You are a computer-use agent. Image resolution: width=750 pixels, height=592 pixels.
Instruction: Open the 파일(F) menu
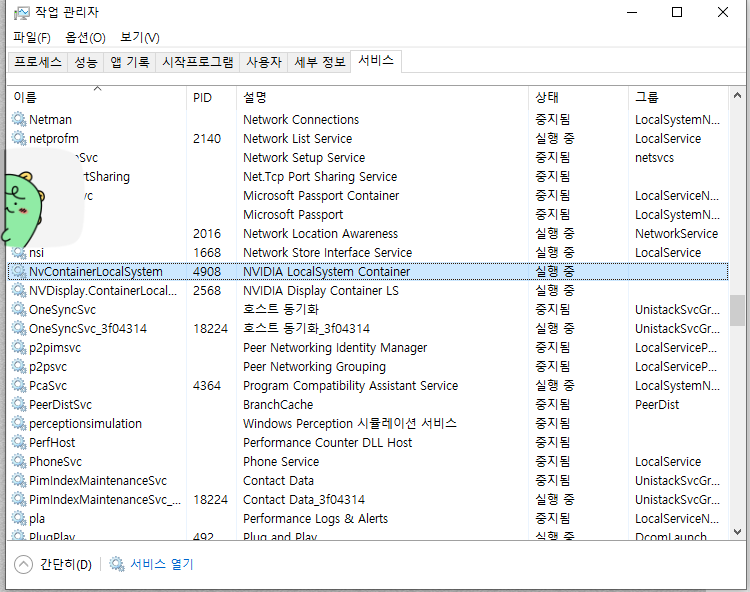[x=32, y=37]
